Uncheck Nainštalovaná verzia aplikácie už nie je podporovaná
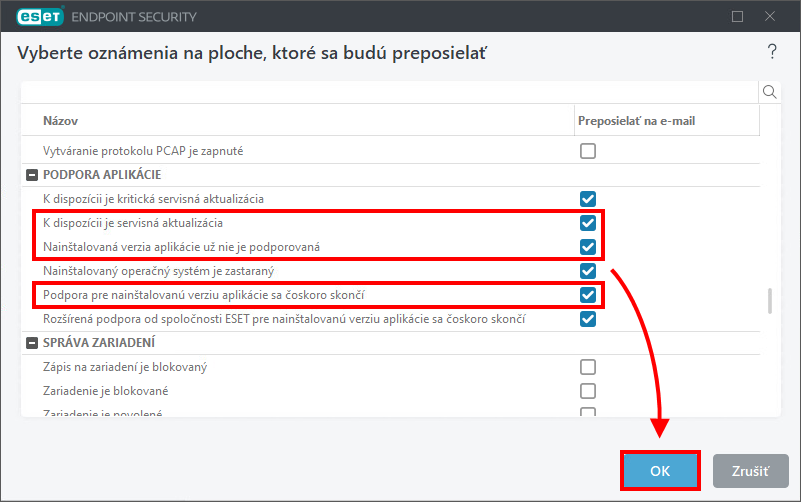The image size is (801, 502). click(588, 247)
